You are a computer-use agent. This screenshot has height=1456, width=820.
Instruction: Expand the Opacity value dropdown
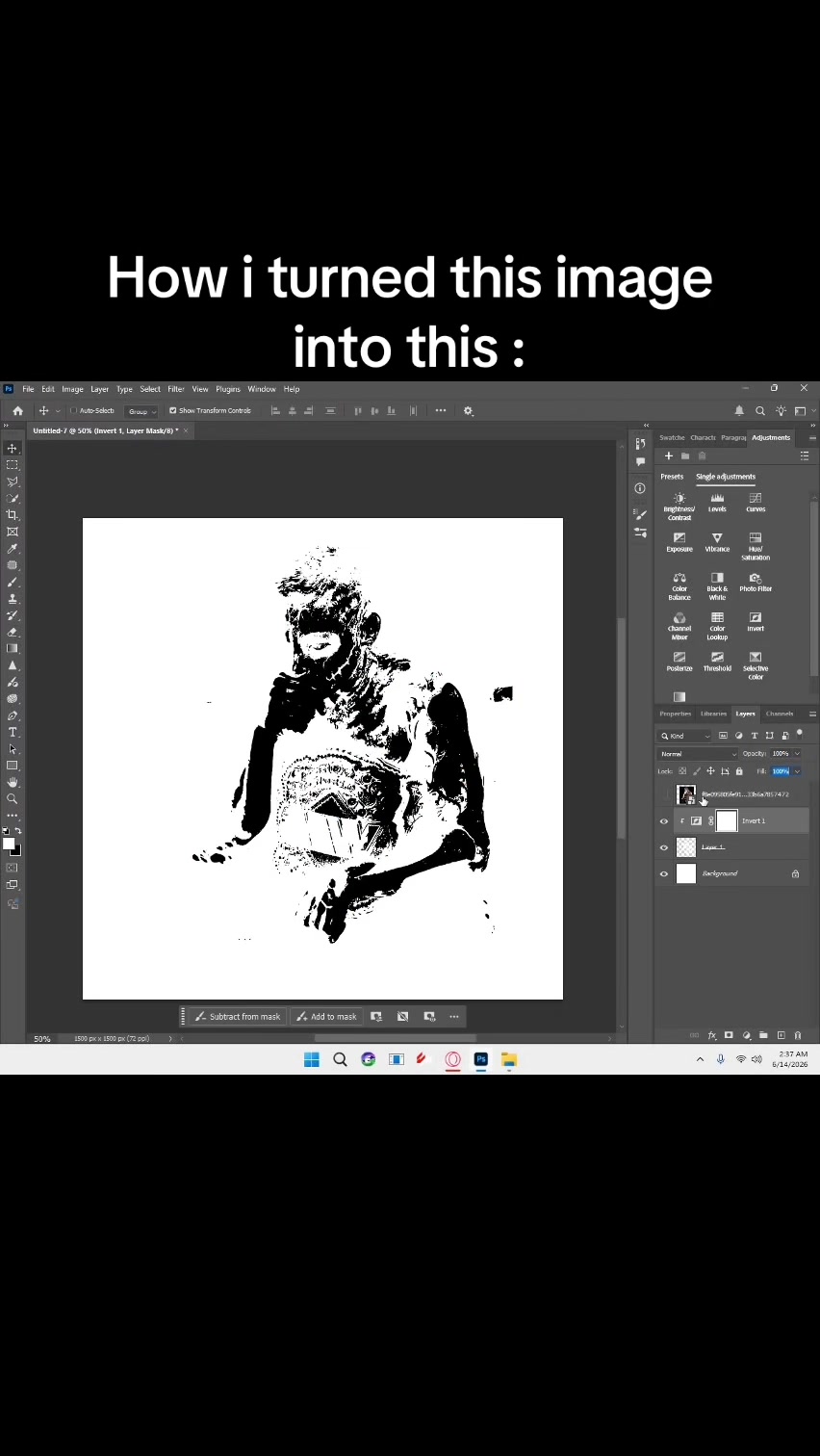pos(797,754)
